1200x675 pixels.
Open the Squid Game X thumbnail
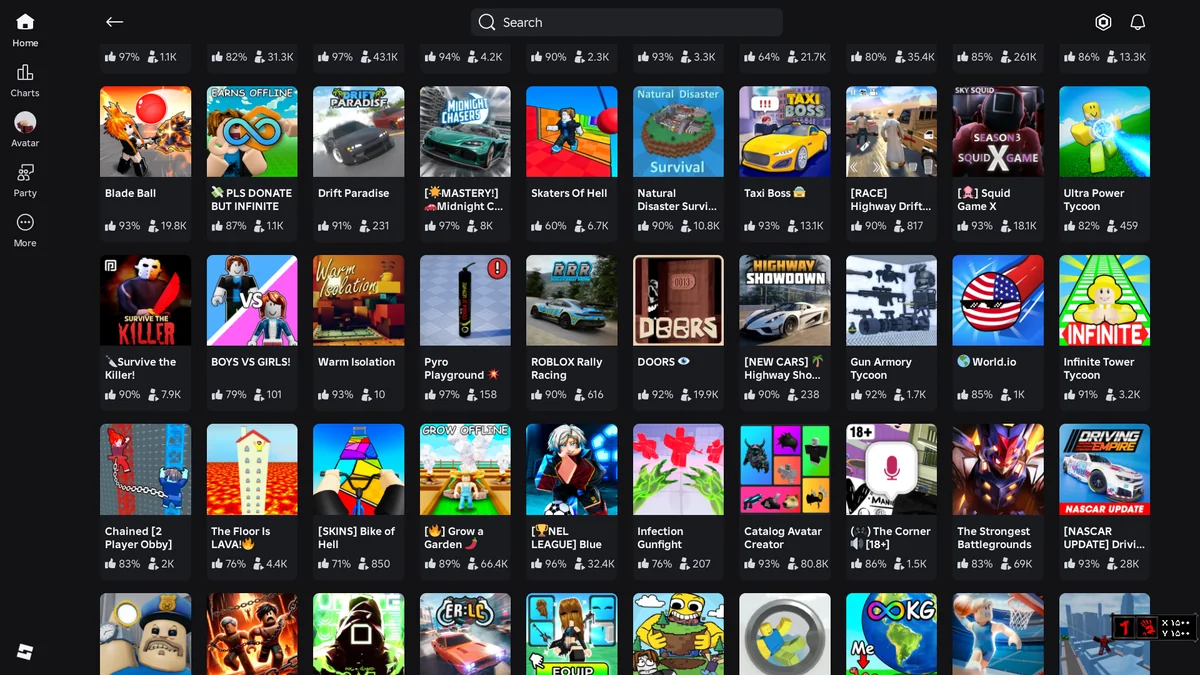click(x=998, y=132)
